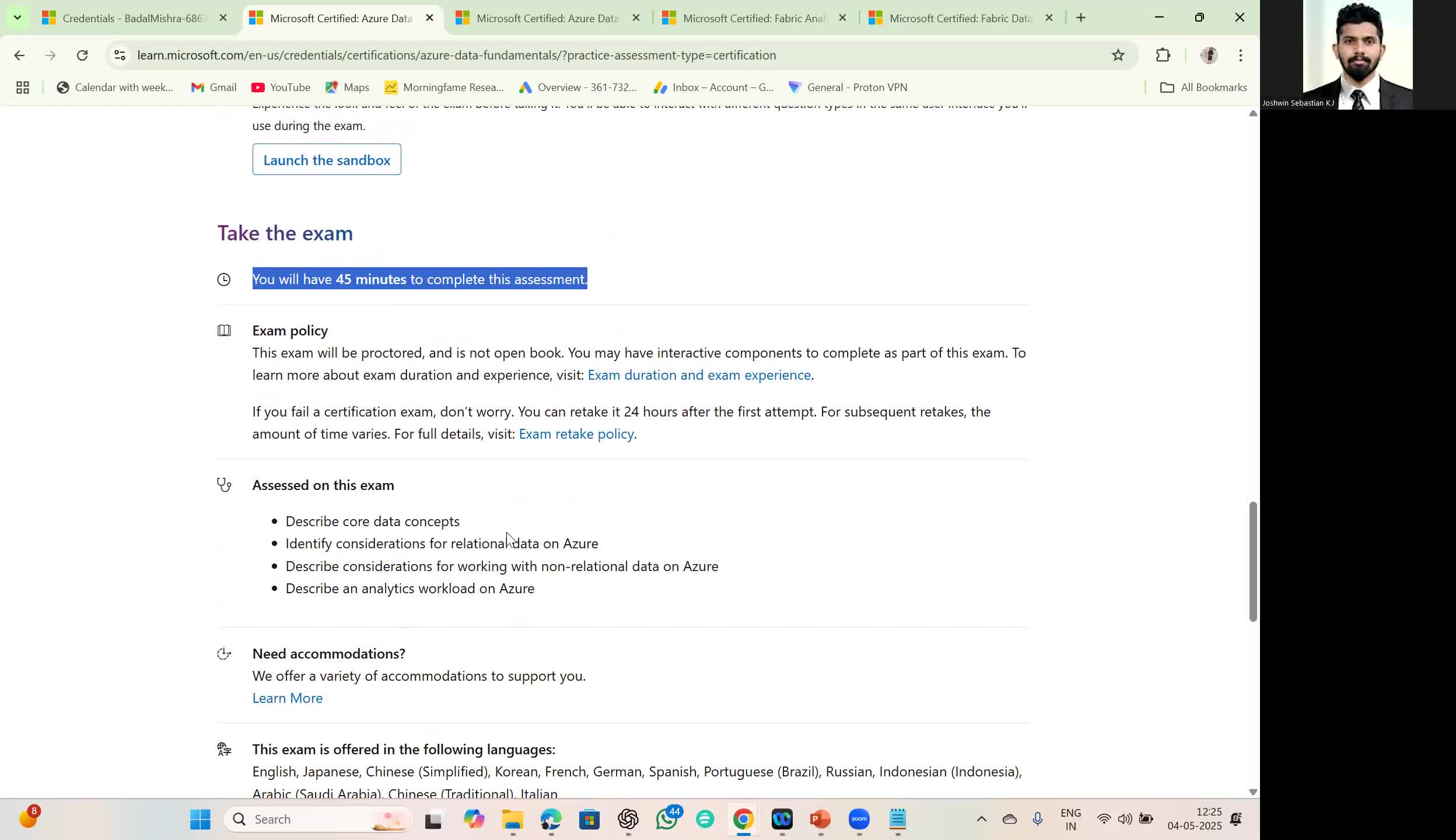
Task: Open Google Chrome taskbar icon
Action: click(743, 820)
